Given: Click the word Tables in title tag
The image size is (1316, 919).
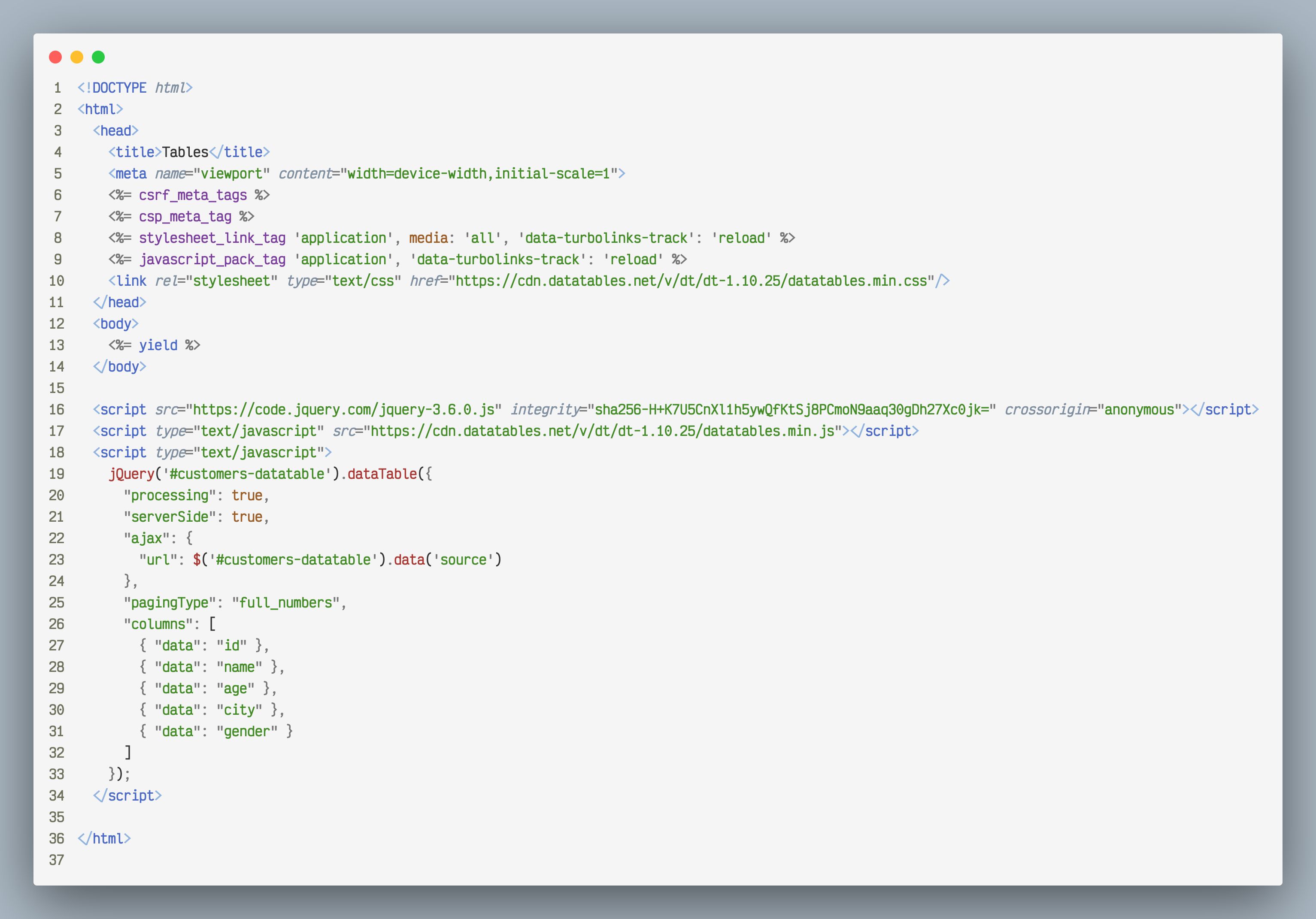Looking at the screenshot, I should [x=185, y=152].
